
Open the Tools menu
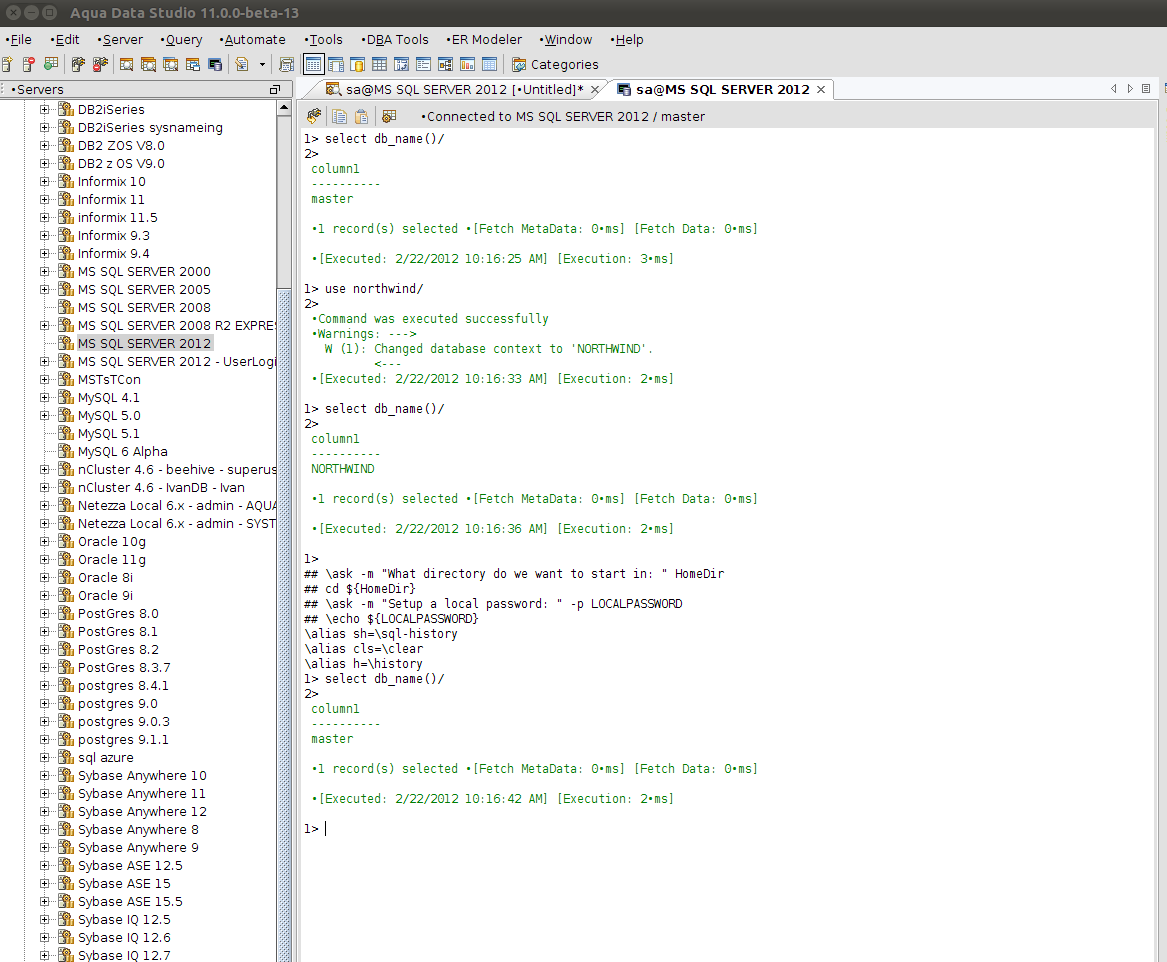point(323,39)
